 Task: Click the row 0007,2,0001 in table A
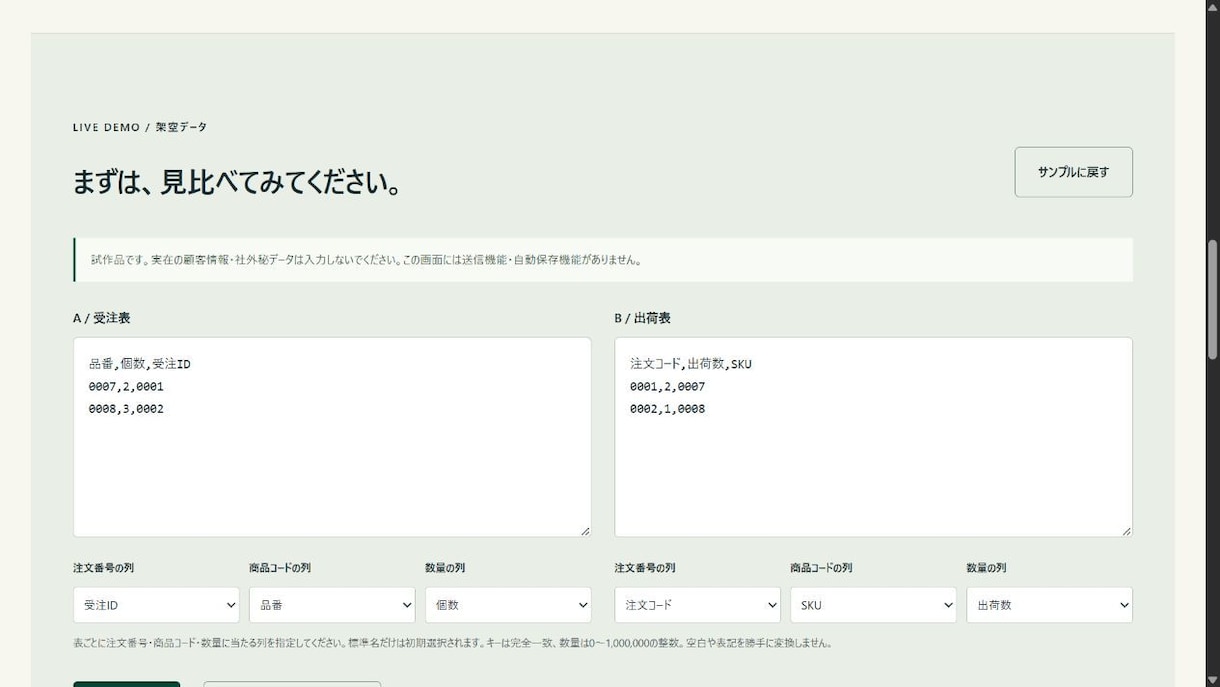tap(126, 386)
